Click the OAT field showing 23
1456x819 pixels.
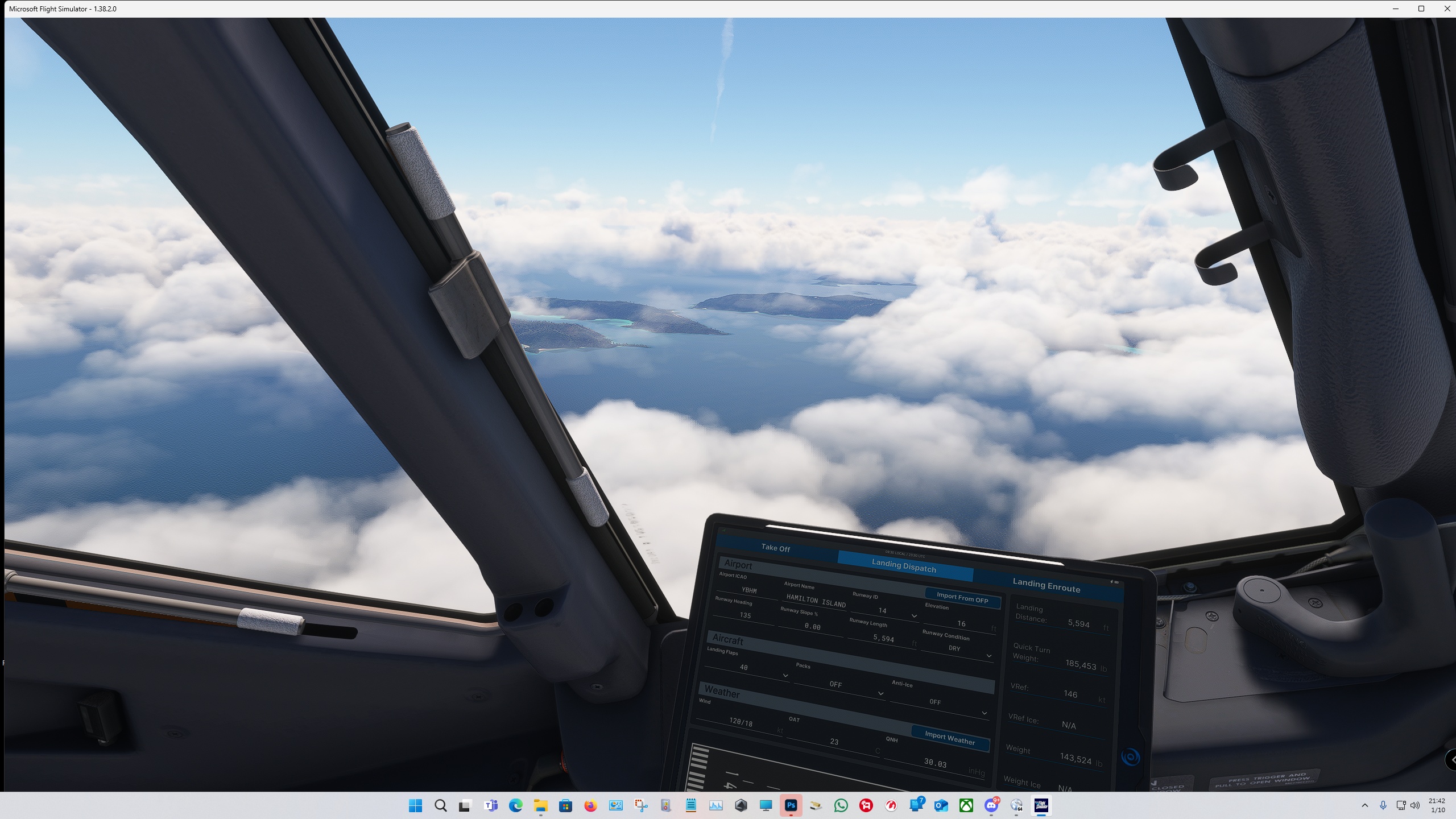[x=834, y=741]
